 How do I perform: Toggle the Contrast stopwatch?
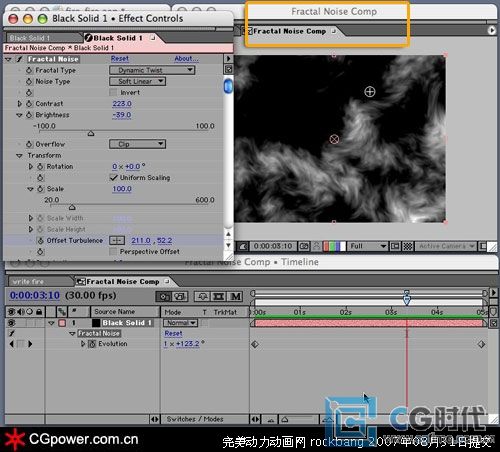click(x=29, y=104)
